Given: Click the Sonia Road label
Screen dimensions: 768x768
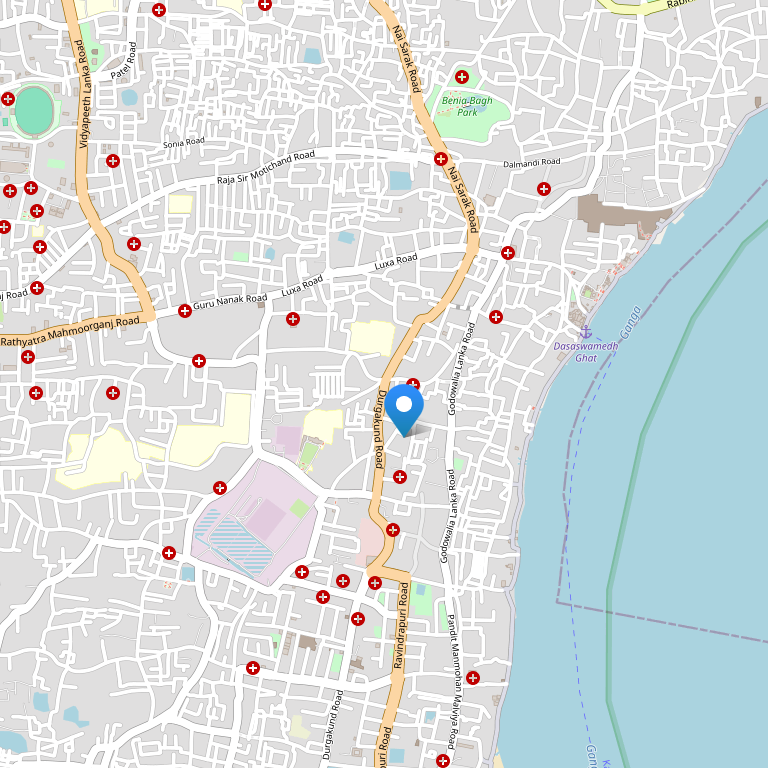Looking at the screenshot, I should tap(183, 142).
